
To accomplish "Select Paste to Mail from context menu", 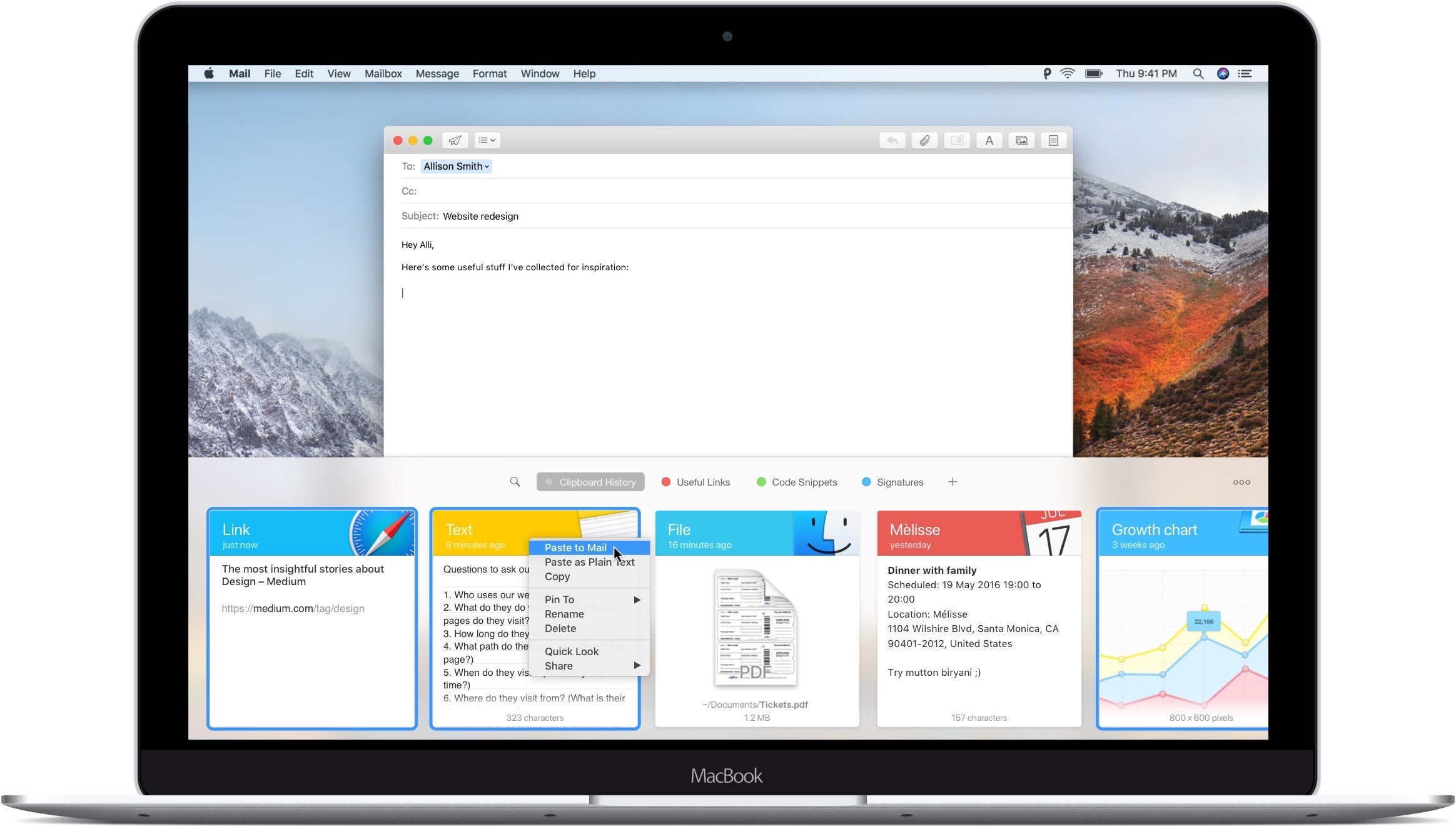I will [576, 547].
